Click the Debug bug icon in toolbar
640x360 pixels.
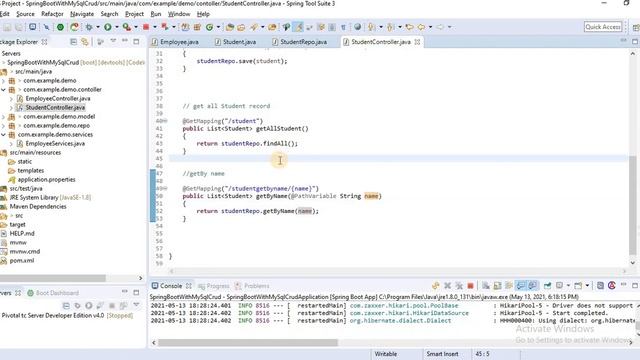(x=89, y=27)
